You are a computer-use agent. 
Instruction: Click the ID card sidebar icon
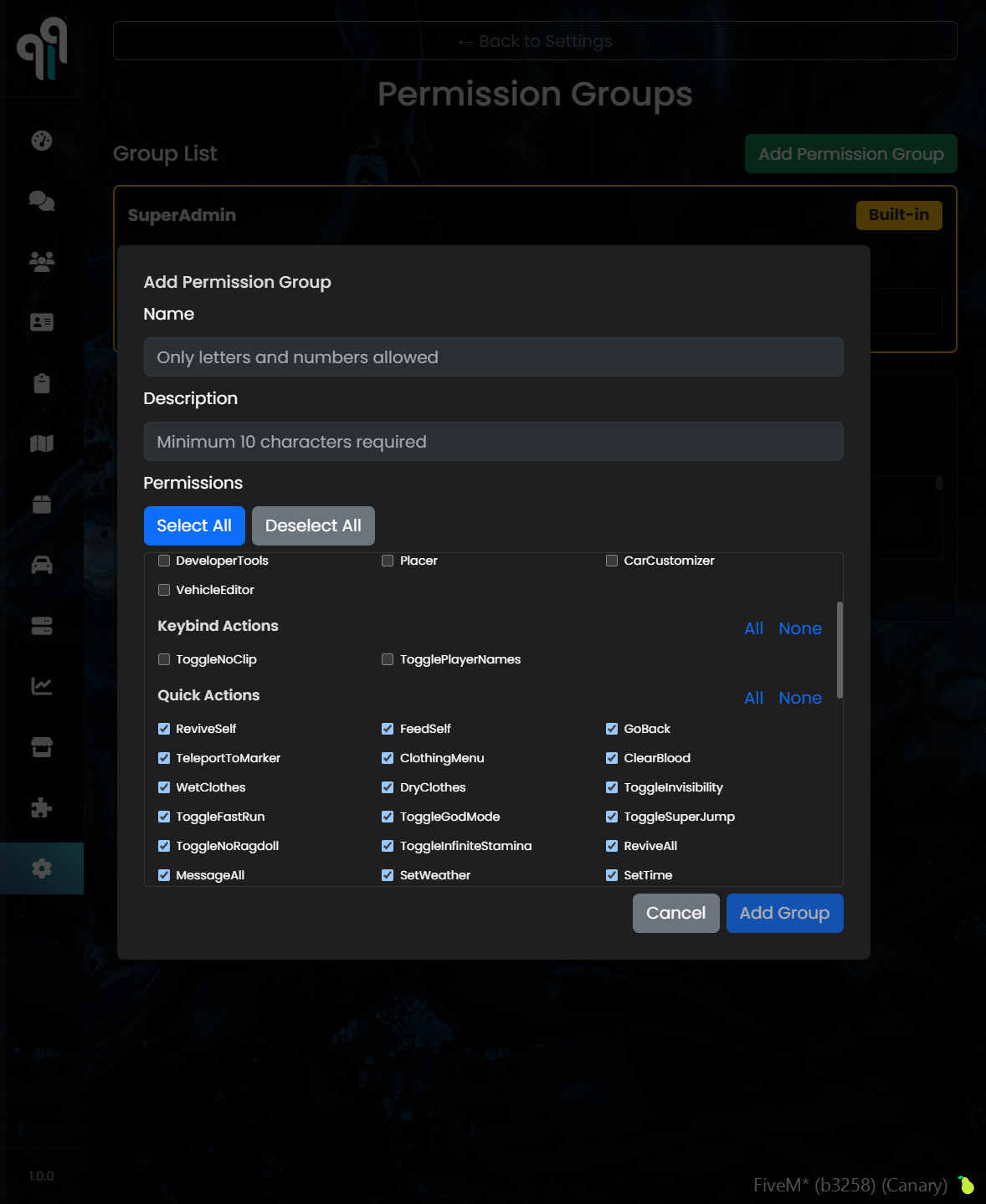tap(42, 322)
